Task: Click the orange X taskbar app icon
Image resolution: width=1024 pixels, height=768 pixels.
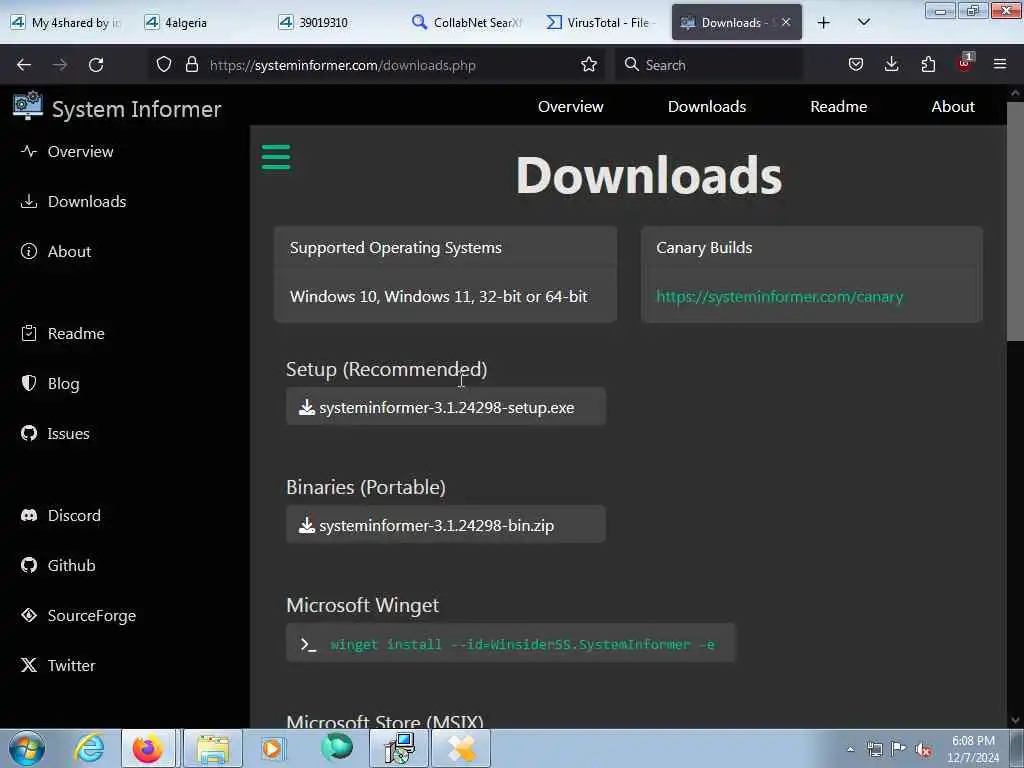Action: [461, 748]
